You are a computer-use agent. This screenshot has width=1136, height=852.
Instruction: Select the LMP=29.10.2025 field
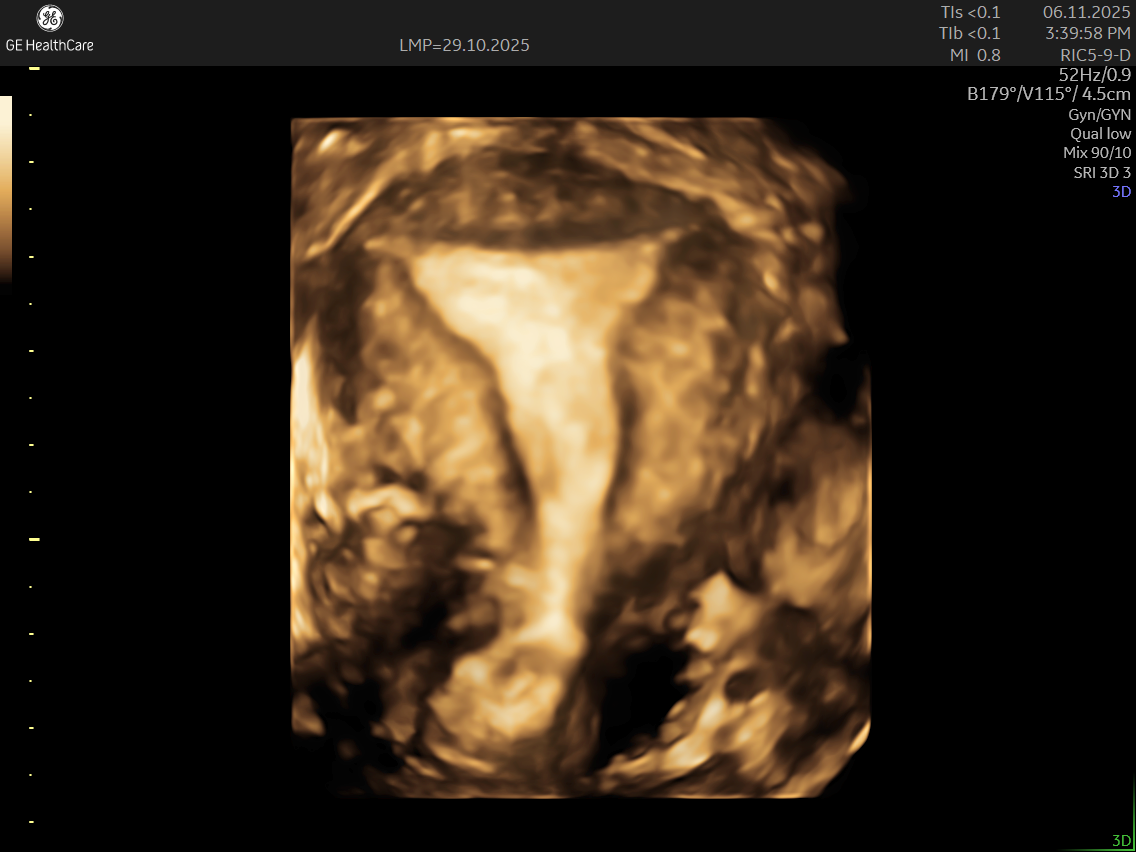coord(464,45)
